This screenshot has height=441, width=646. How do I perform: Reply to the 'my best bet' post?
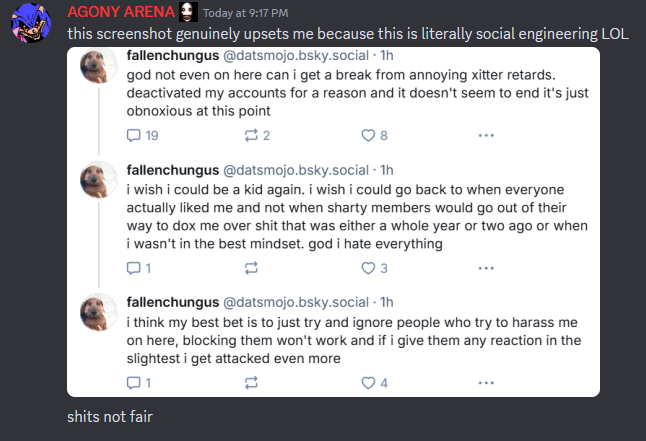pos(136,382)
